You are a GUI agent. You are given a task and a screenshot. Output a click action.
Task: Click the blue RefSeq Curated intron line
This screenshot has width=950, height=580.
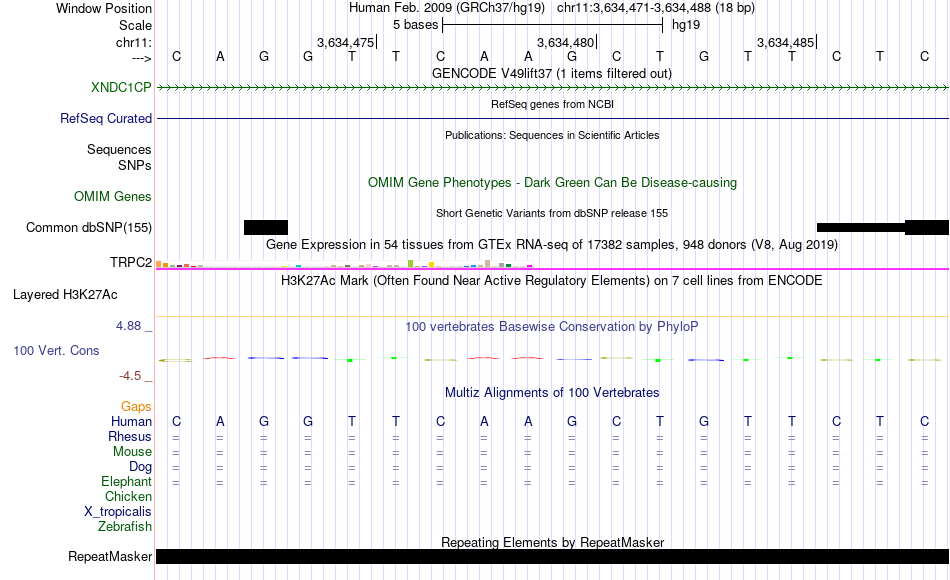coord(553,118)
